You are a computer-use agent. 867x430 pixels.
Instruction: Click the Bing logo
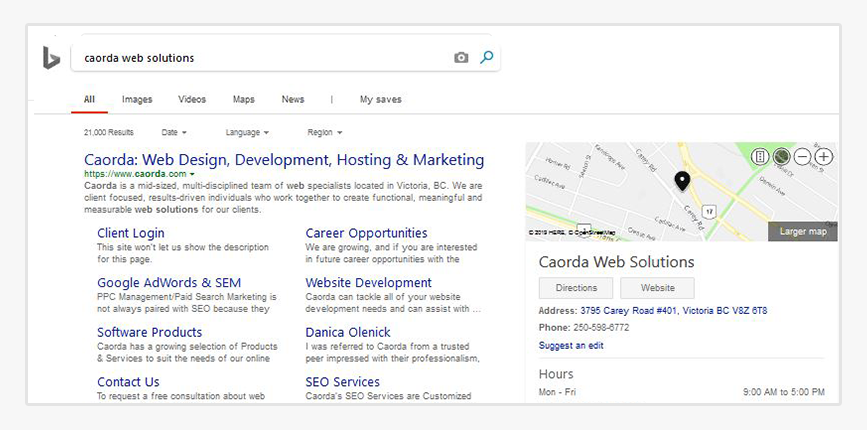tap(51, 57)
